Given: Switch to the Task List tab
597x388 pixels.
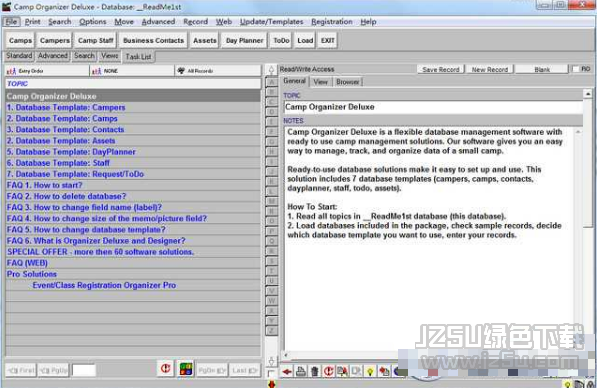Looking at the screenshot, I should tap(138, 57).
